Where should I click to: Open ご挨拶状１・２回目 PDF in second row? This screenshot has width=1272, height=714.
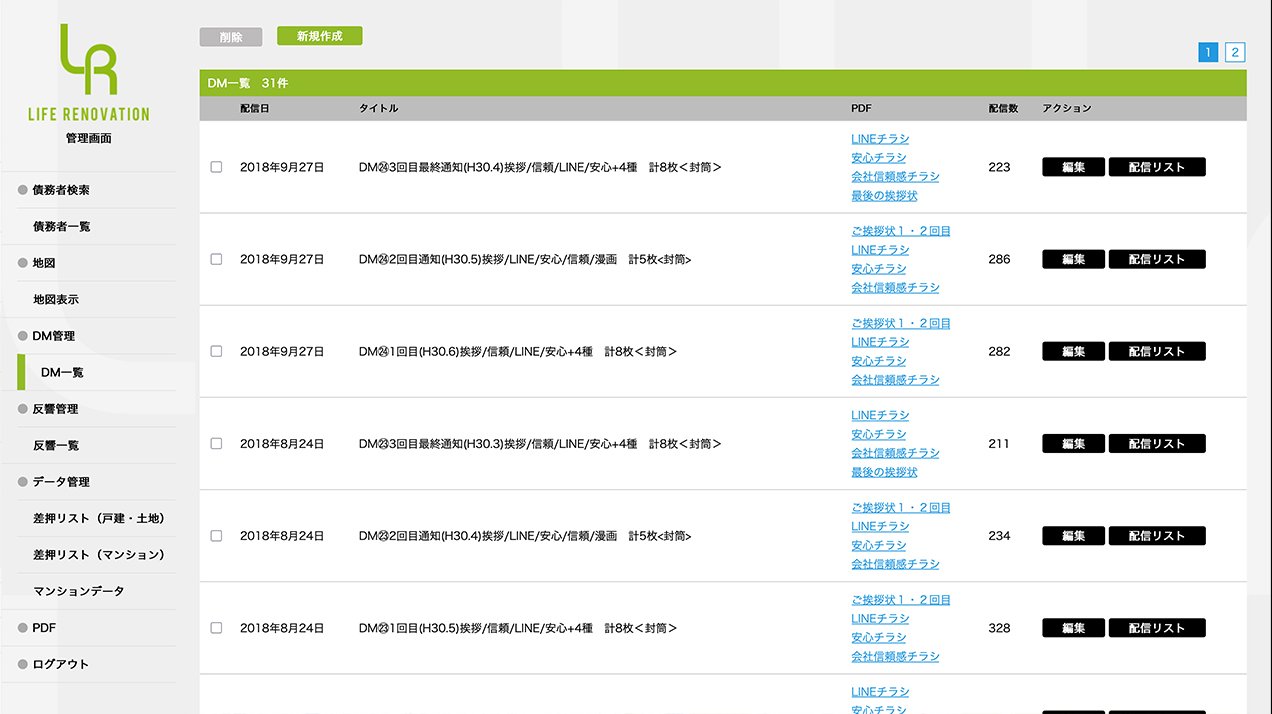click(x=900, y=231)
